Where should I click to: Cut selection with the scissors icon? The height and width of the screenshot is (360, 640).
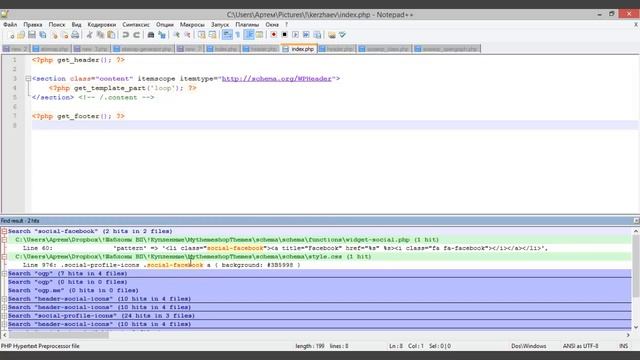point(89,35)
